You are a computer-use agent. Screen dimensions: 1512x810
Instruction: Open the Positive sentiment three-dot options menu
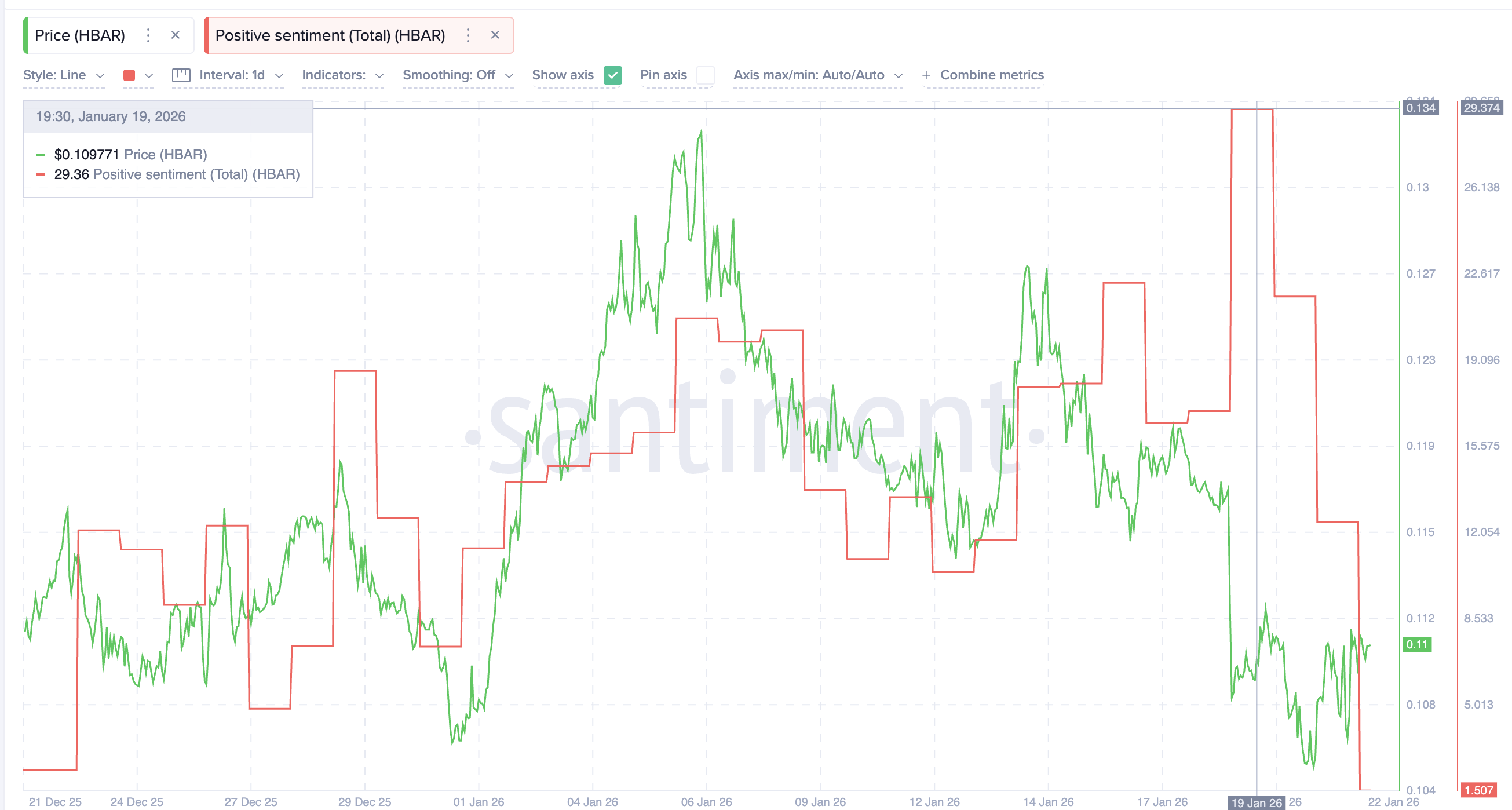(x=468, y=35)
